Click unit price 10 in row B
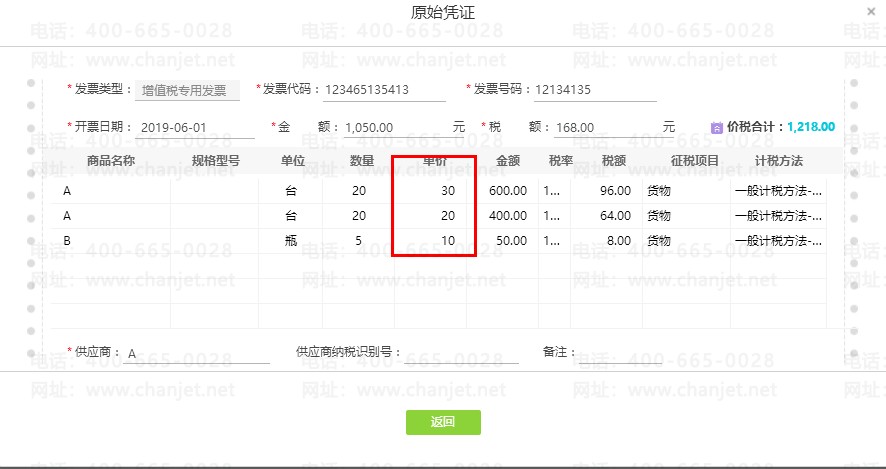Image resolution: width=886 pixels, height=469 pixels. [x=431, y=241]
